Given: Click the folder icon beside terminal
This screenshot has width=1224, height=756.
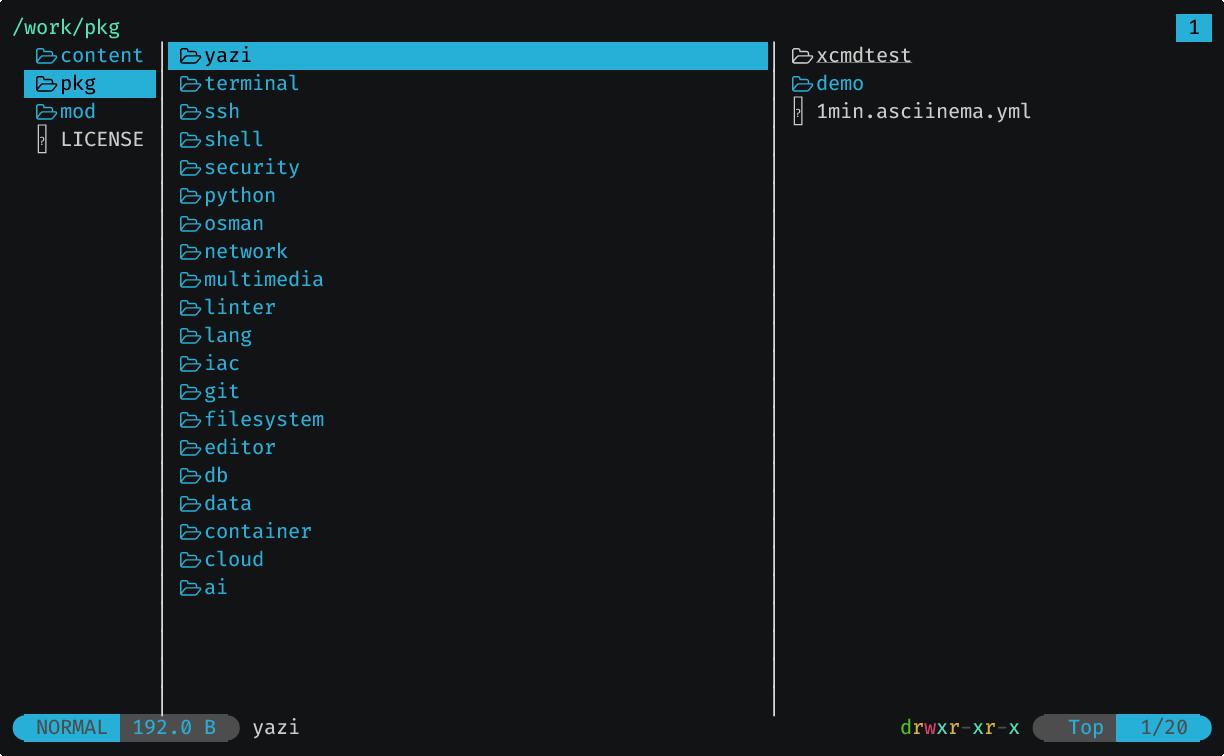Looking at the screenshot, I should 190,84.
